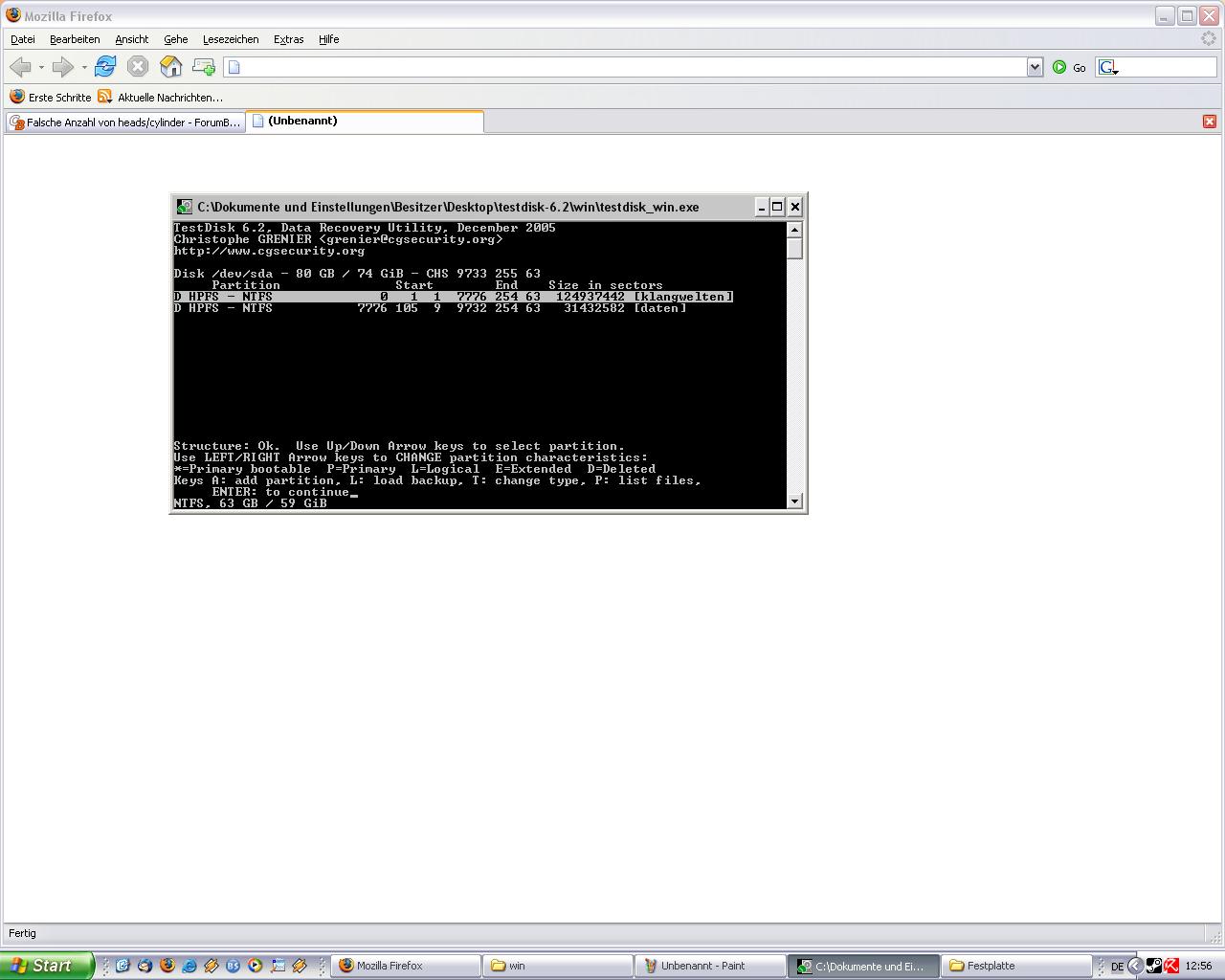The width and height of the screenshot is (1225, 980).
Task: Switch to Unbenannt - Paint taskbar button
Action: click(712, 966)
